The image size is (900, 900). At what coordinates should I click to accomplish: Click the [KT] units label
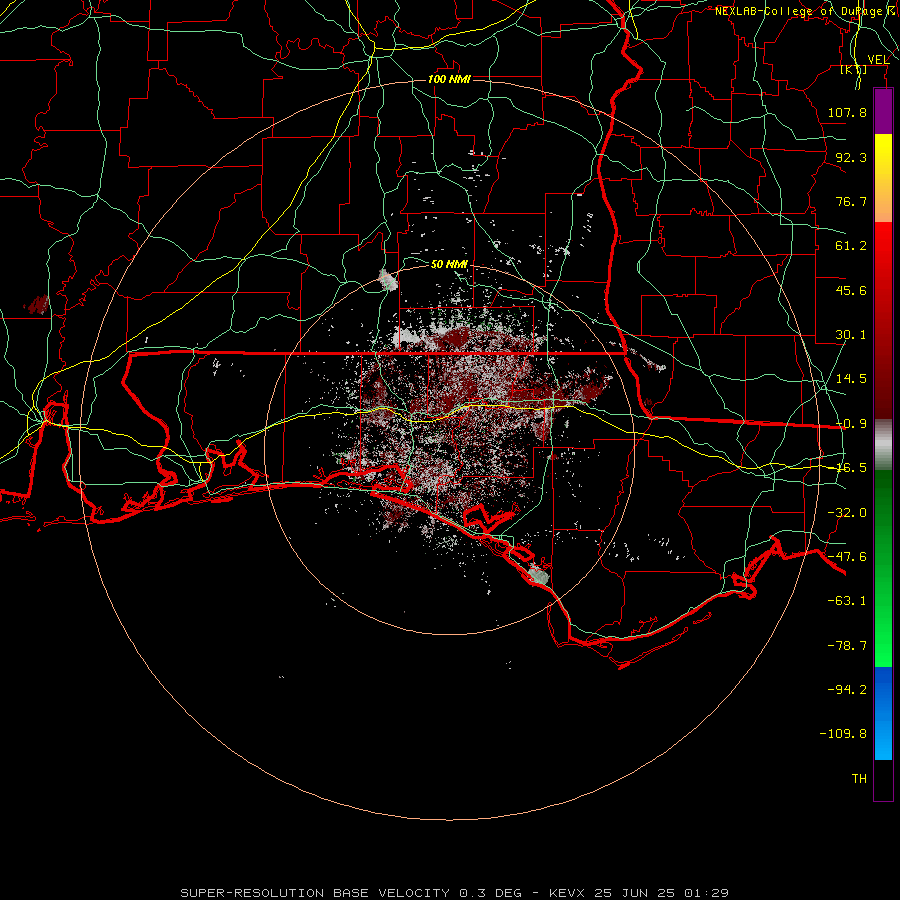click(854, 69)
